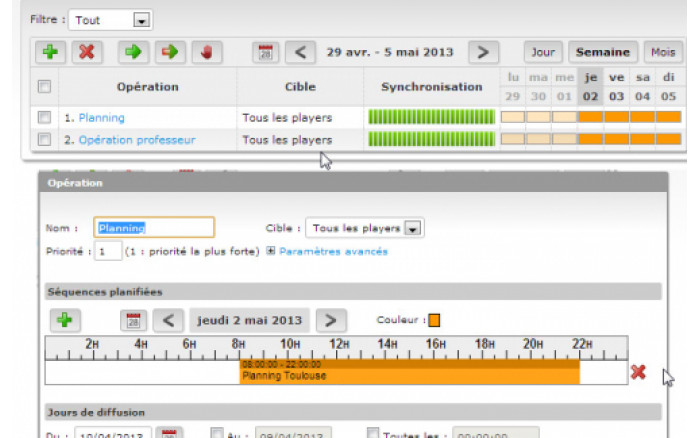Image resolution: width=700 pixels, height=438 pixels.
Task: Check the box for Planning operation row
Action: coord(44,118)
